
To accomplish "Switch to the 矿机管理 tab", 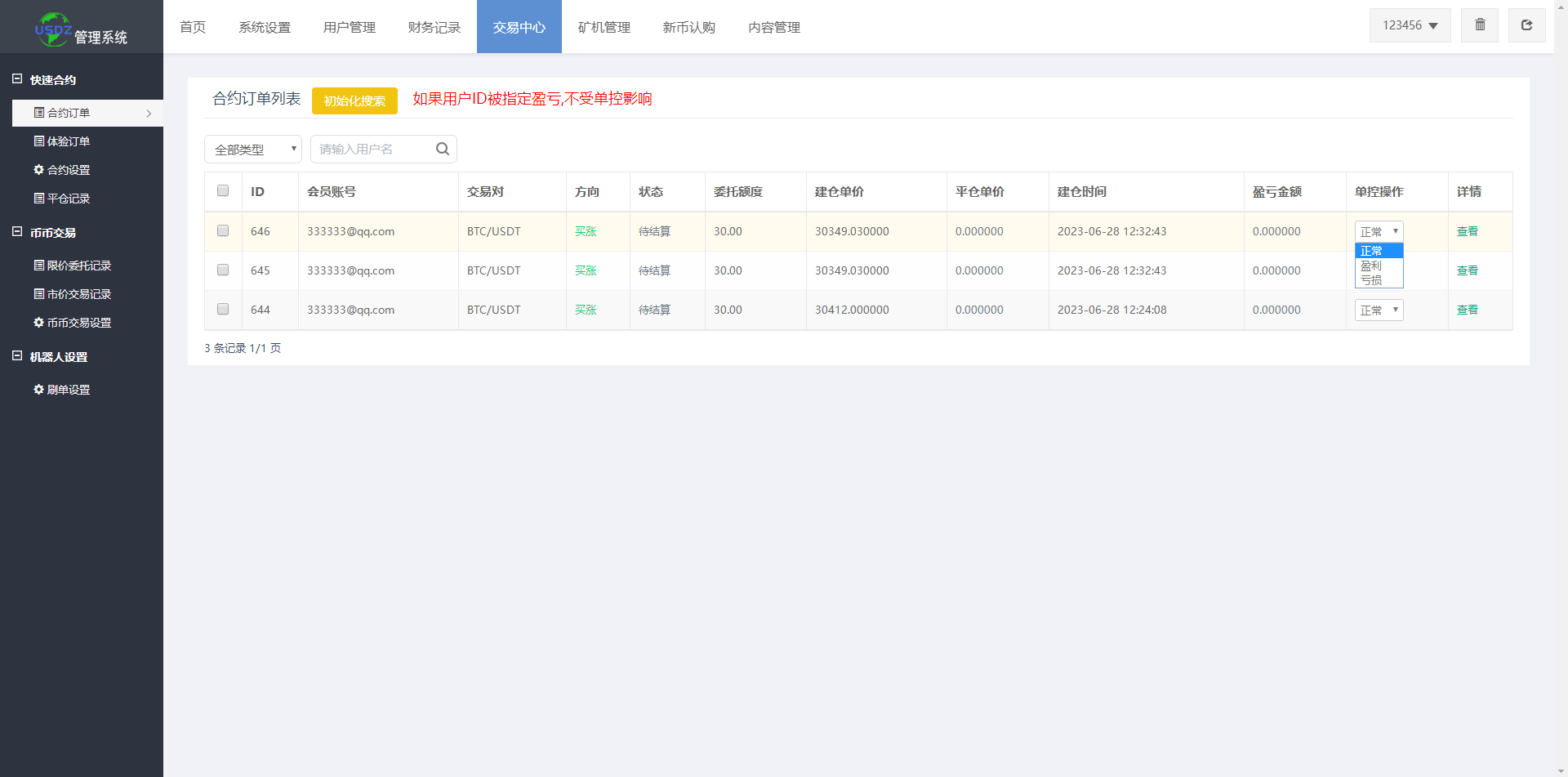I will [604, 27].
